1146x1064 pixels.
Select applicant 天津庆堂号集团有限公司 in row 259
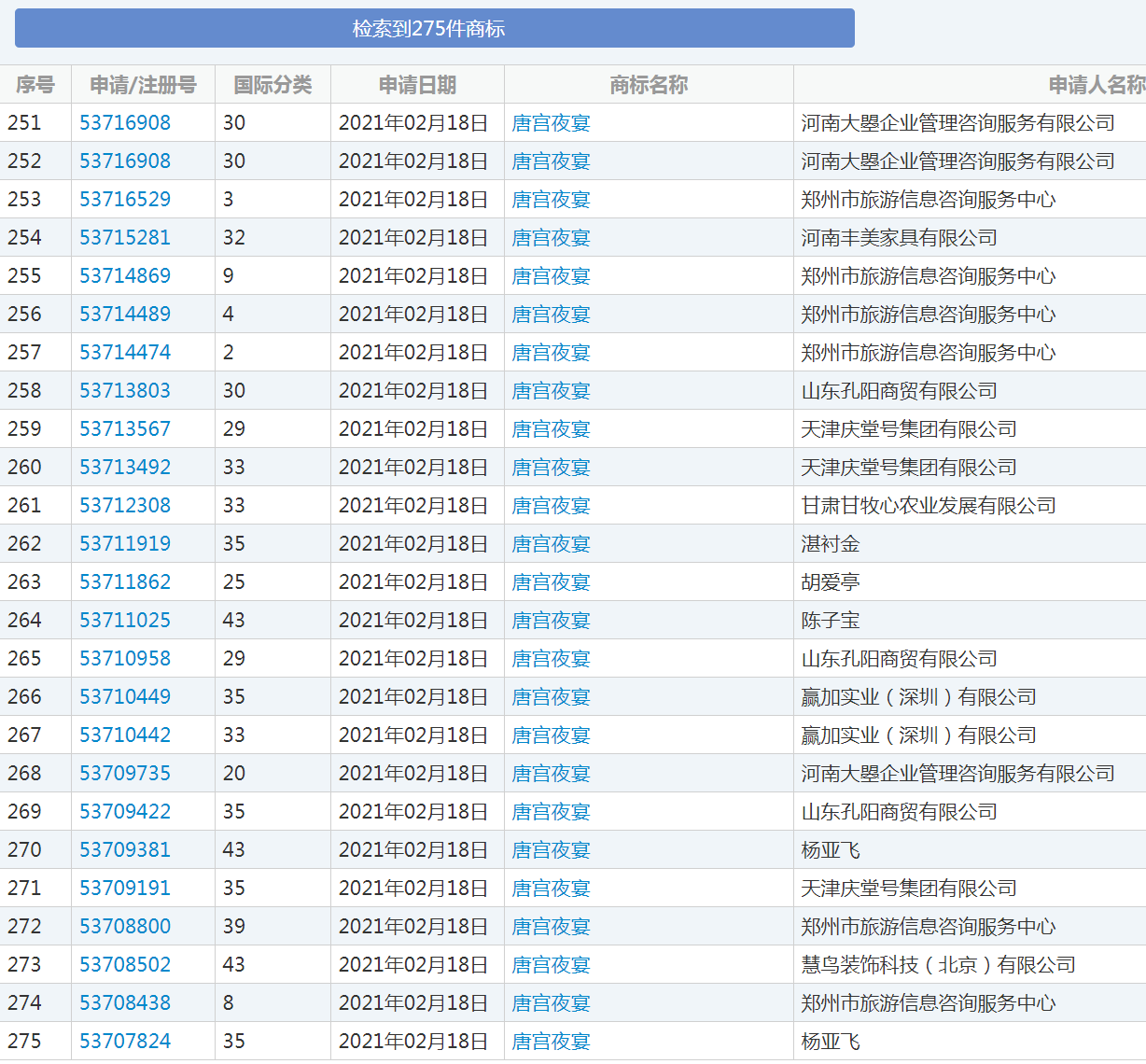(x=909, y=428)
